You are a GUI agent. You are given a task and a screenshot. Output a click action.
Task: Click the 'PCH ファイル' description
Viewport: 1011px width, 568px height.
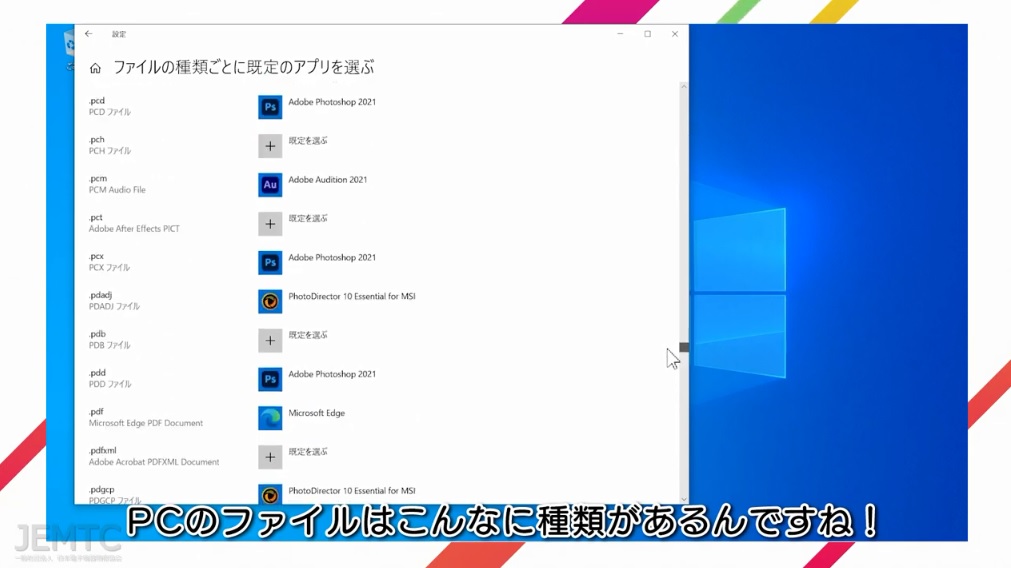(110, 151)
